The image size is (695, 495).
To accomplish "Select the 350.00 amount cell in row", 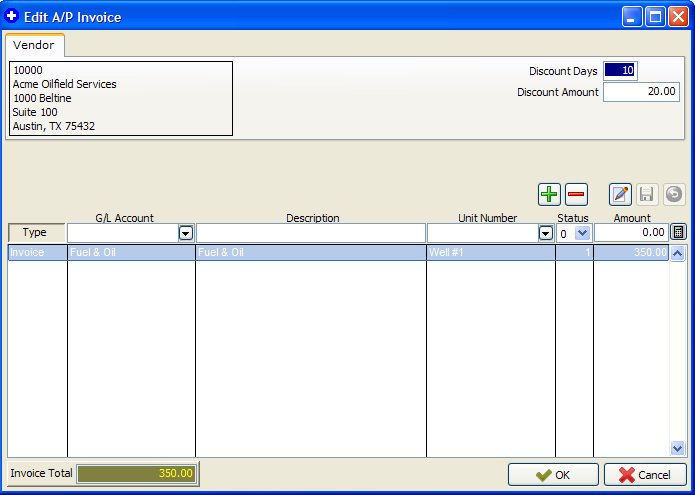I will (x=631, y=253).
